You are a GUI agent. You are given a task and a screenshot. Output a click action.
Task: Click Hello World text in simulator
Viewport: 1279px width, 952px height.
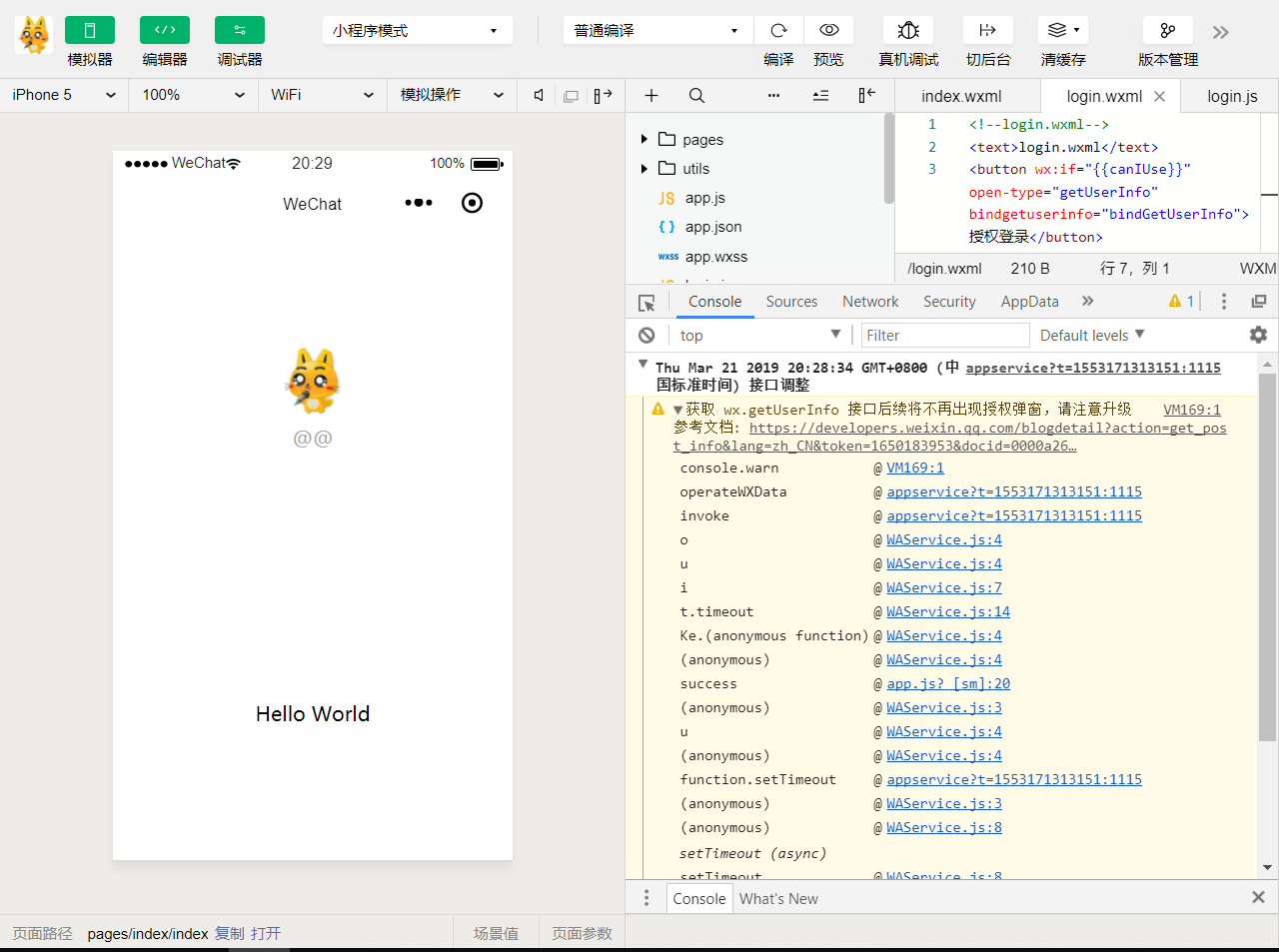click(x=313, y=714)
